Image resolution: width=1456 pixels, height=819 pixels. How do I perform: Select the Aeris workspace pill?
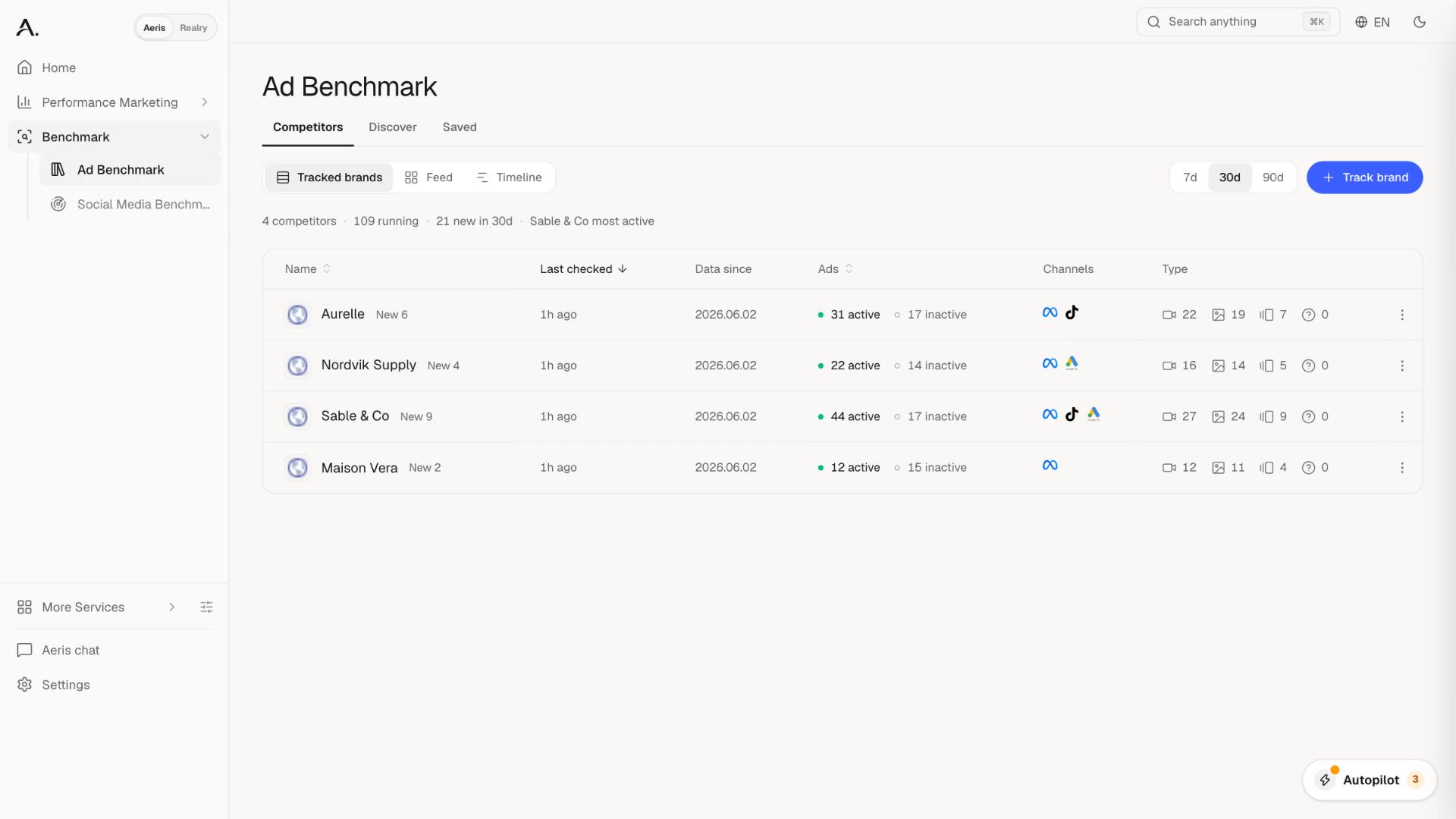pyautogui.click(x=154, y=28)
